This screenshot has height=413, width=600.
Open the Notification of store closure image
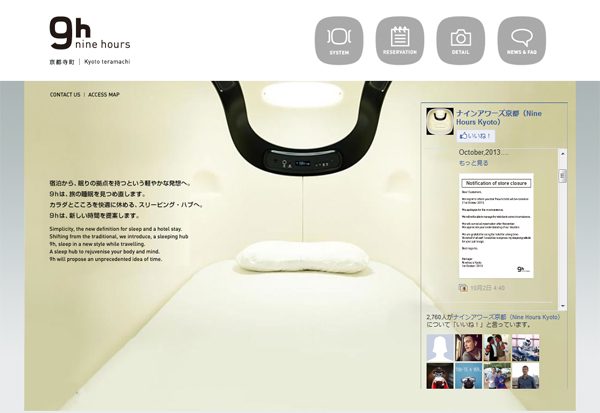[x=496, y=226]
